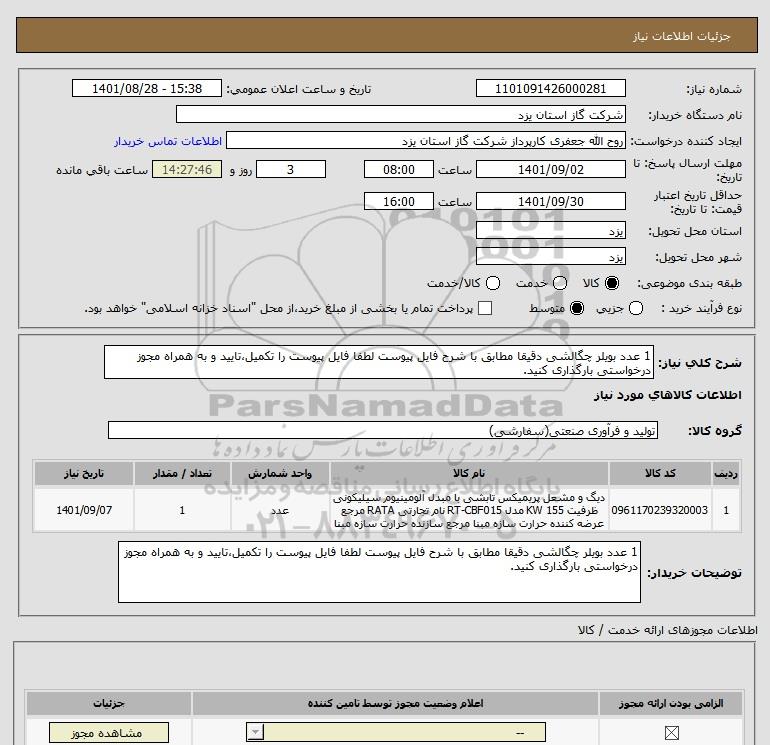Open license status dropdown arrow
This screenshot has height=745, width=770.
tap(255, 733)
